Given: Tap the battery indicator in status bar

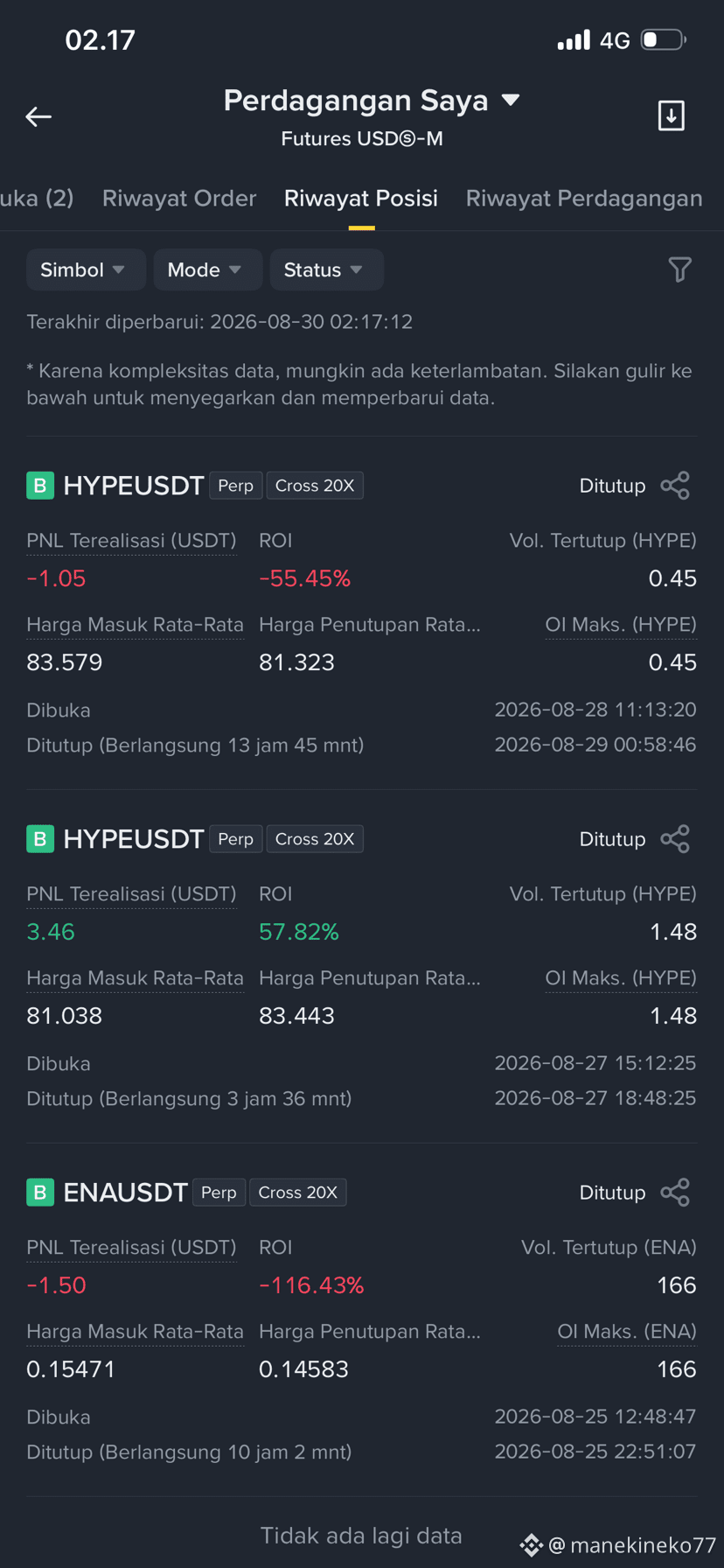Looking at the screenshot, I should pos(664,40).
